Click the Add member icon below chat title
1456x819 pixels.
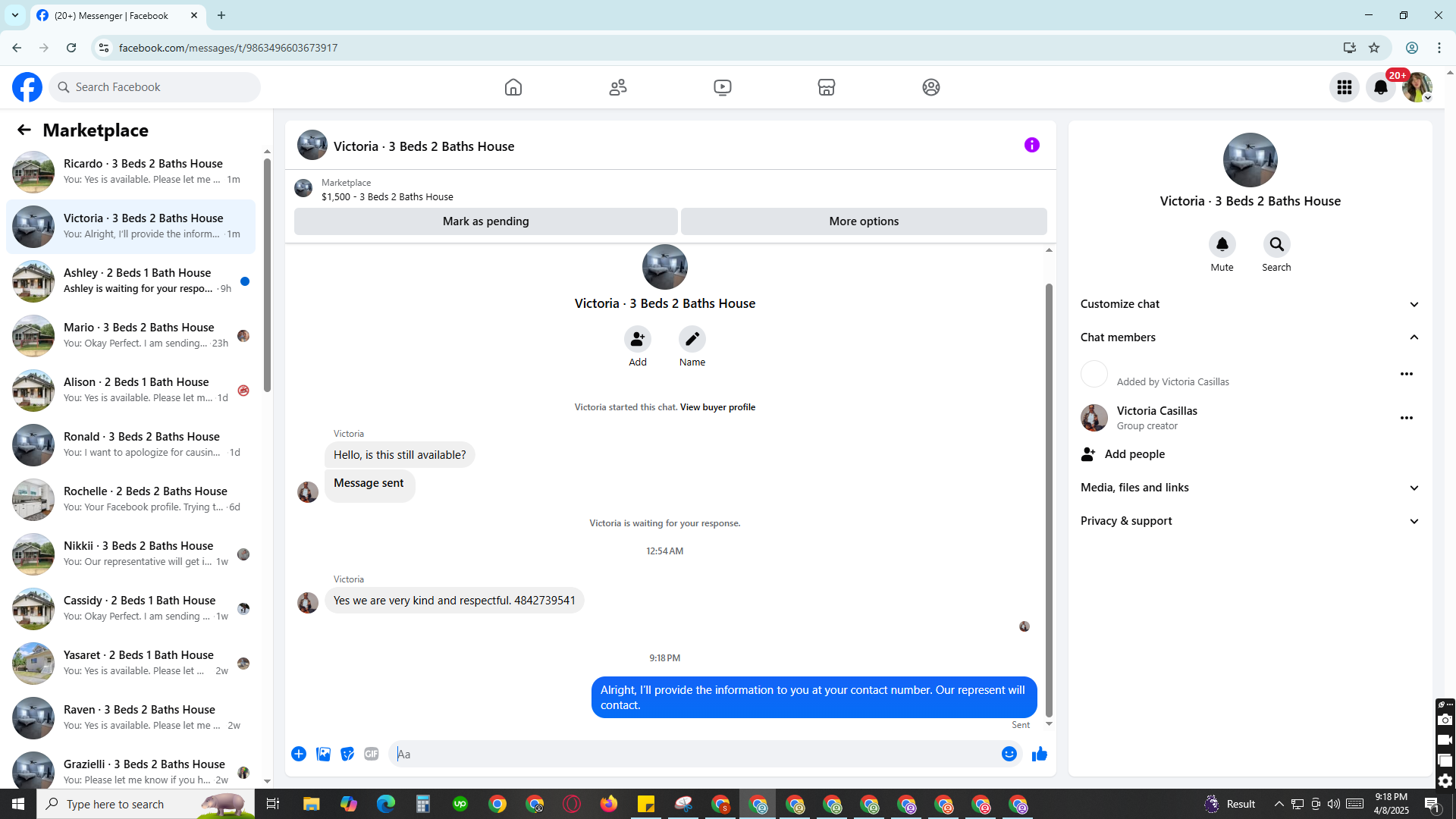tap(637, 339)
